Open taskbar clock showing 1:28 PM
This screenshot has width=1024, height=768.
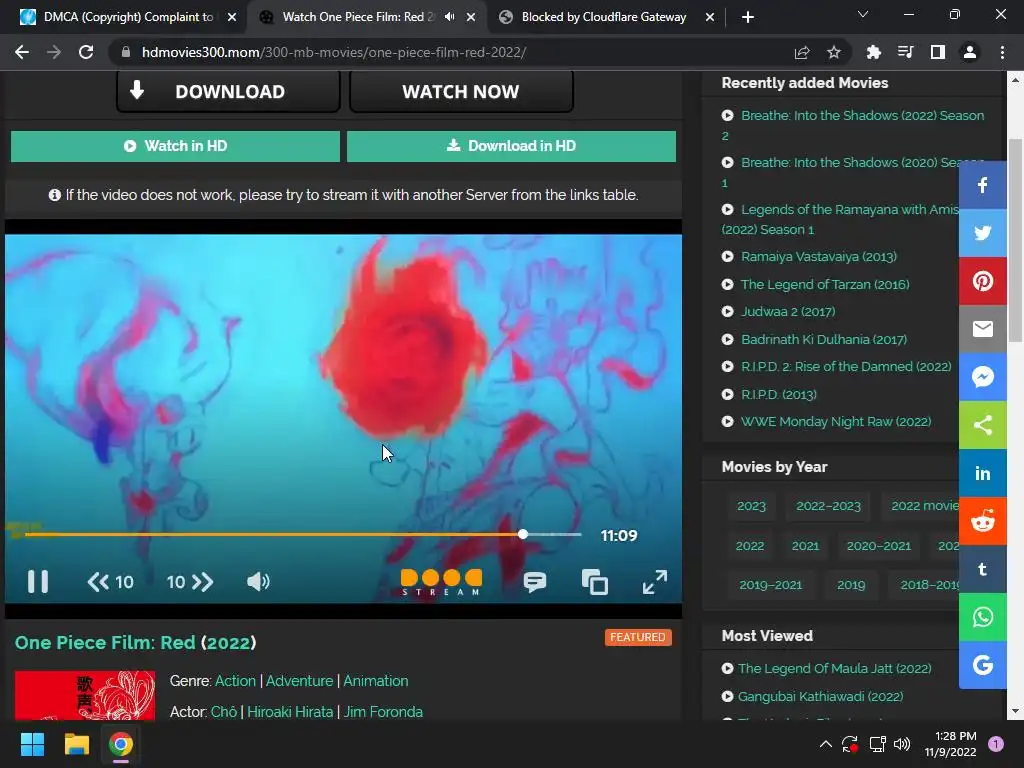[951, 744]
